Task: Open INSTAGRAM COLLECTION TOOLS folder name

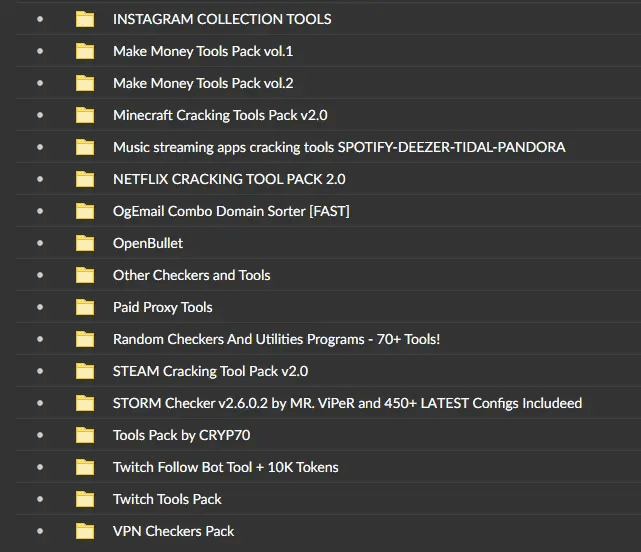Action: (x=222, y=19)
